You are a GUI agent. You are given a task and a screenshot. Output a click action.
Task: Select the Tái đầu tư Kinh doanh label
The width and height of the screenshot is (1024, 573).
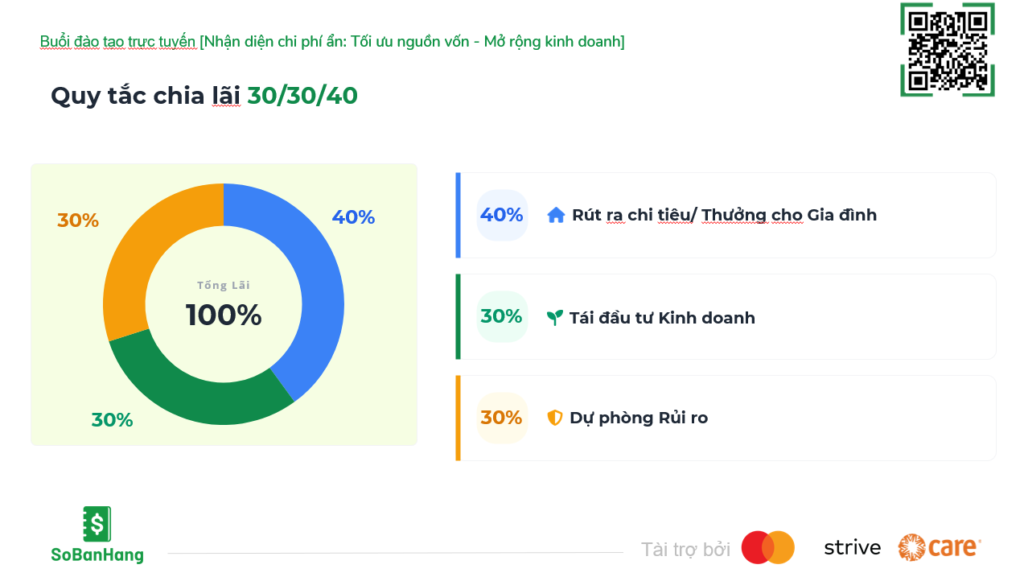(662, 318)
